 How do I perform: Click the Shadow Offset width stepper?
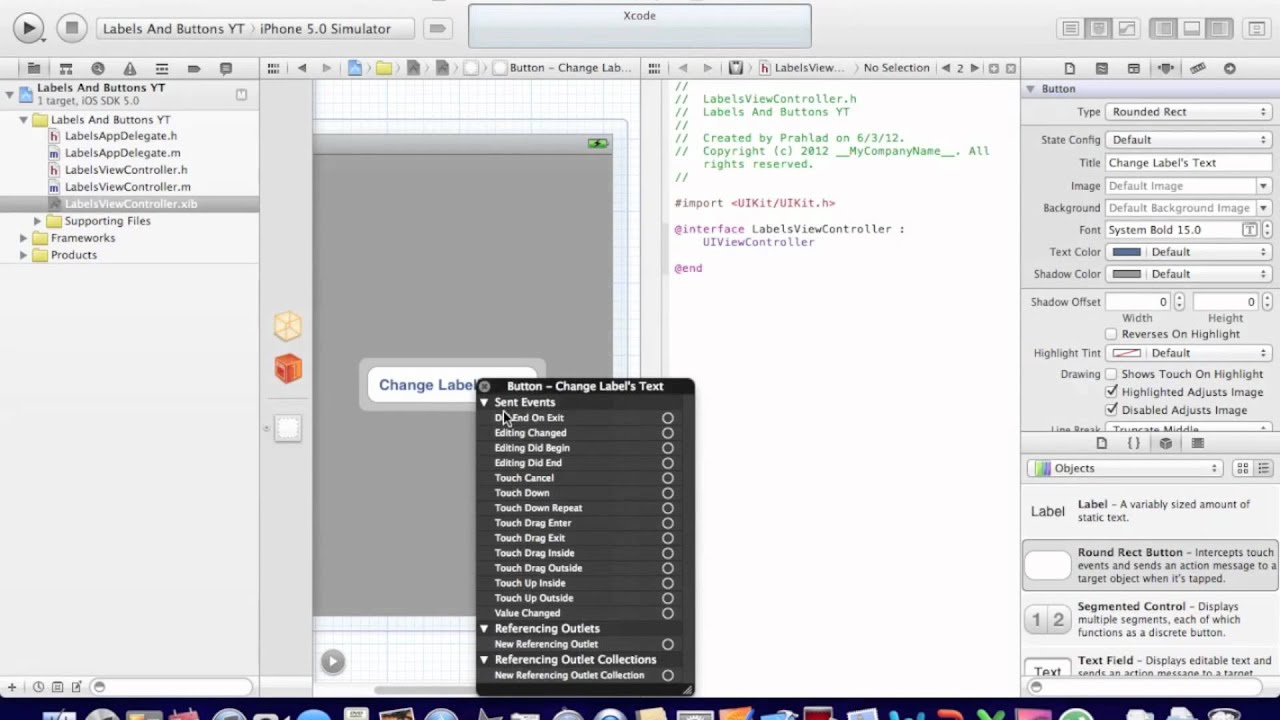[1179, 302]
